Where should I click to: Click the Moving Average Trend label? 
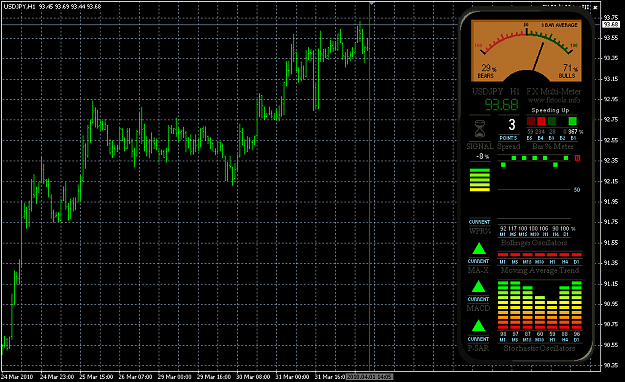tap(540, 270)
